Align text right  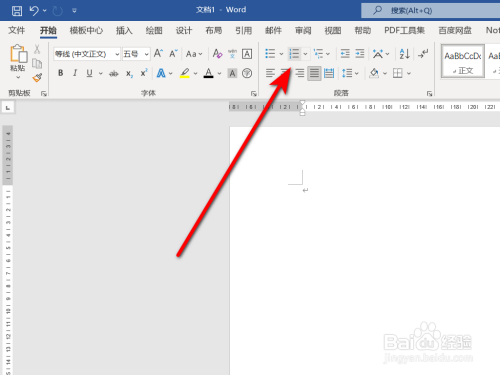pyautogui.click(x=299, y=73)
